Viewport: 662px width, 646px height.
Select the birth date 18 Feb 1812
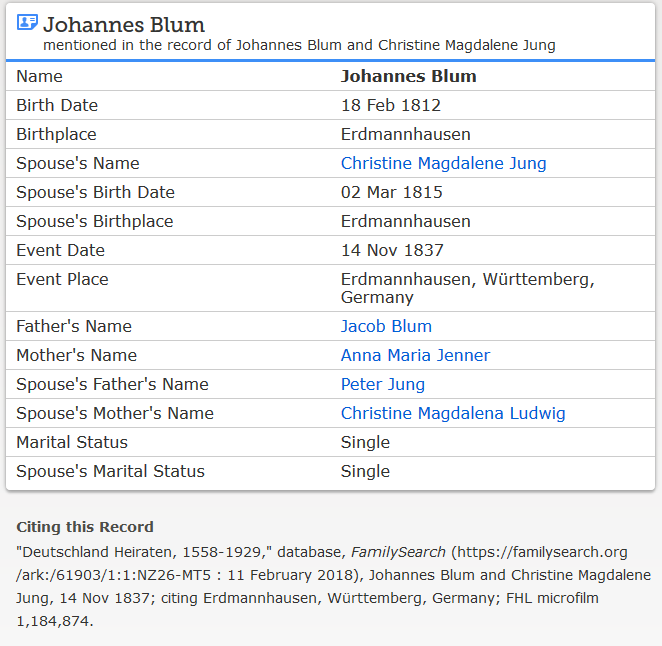(390, 105)
